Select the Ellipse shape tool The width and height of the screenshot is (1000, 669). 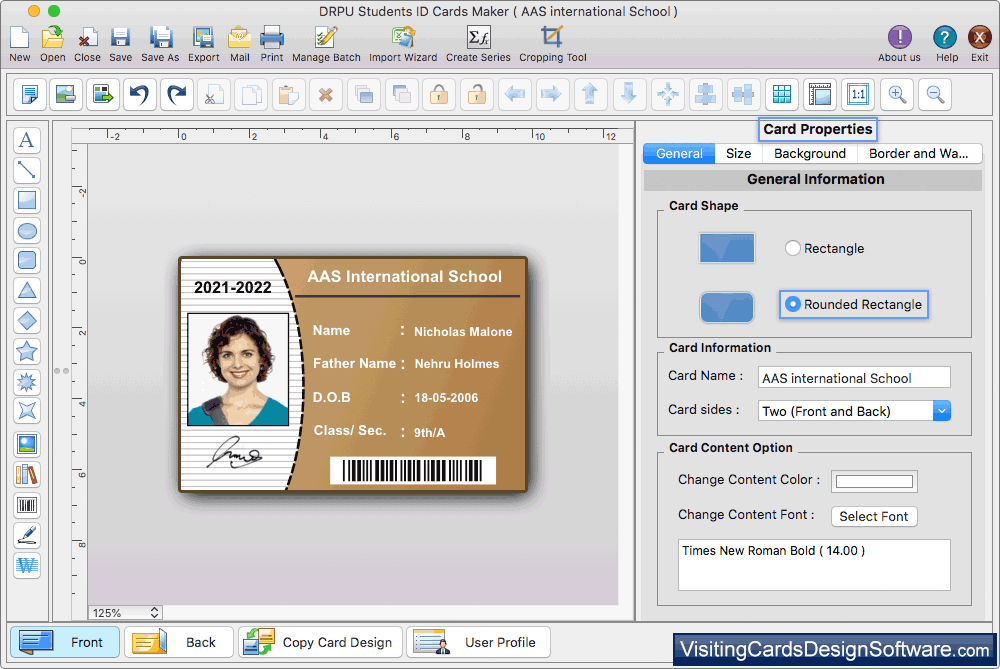[27, 231]
